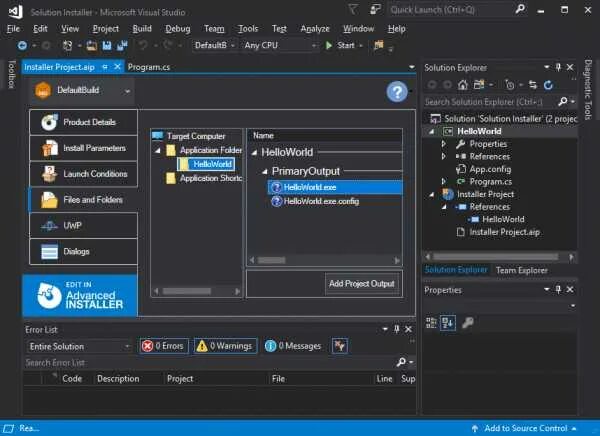
Task: Click the New Project toolbar icon
Action: [68, 46]
